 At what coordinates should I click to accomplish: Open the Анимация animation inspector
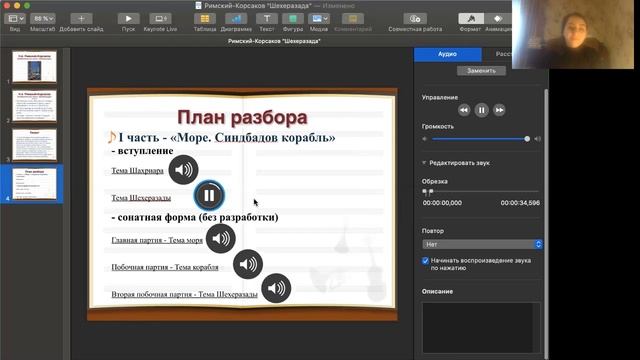tap(498, 19)
